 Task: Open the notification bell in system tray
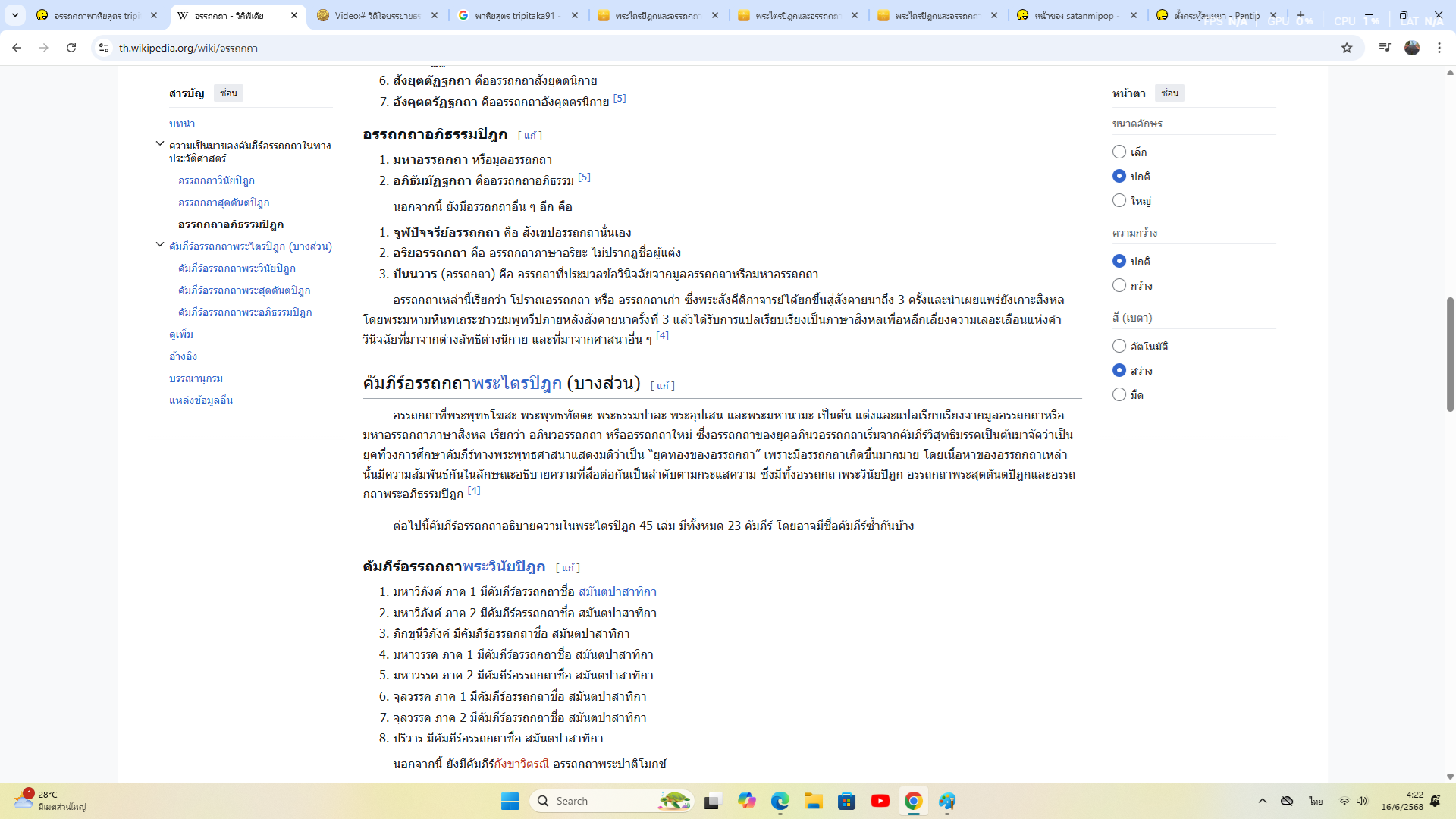[1436, 801]
